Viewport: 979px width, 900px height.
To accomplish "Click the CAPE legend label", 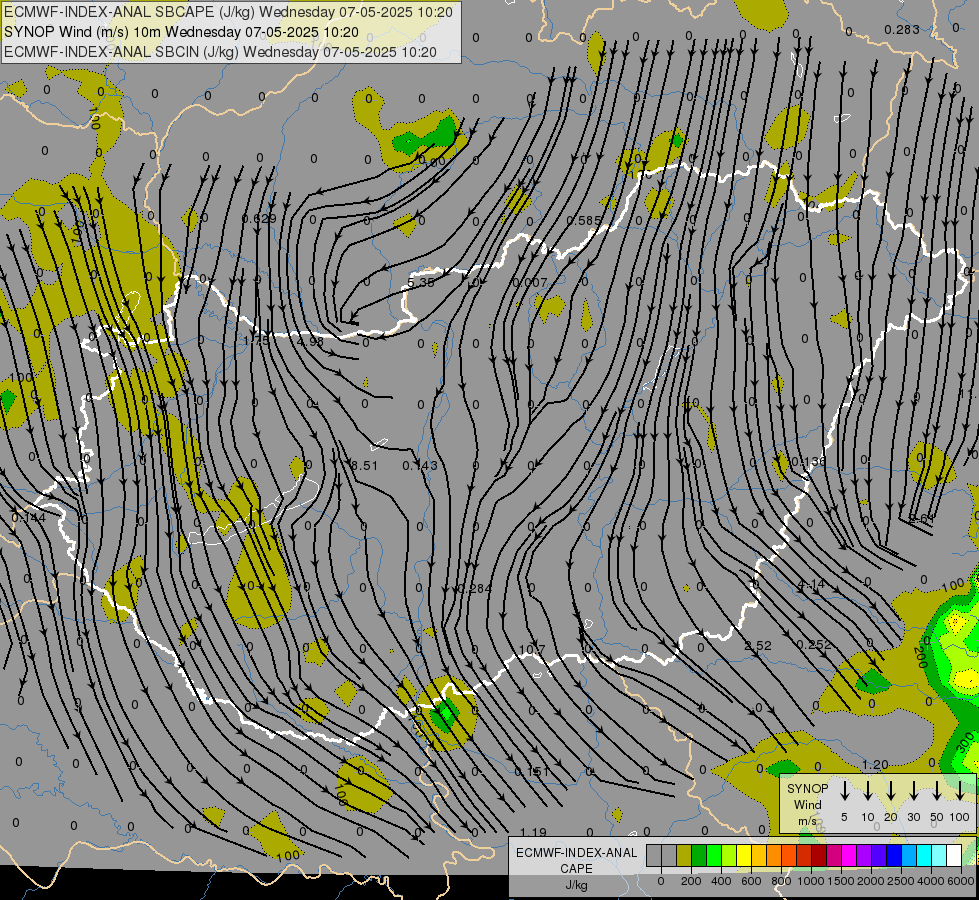I will click(x=576, y=869).
